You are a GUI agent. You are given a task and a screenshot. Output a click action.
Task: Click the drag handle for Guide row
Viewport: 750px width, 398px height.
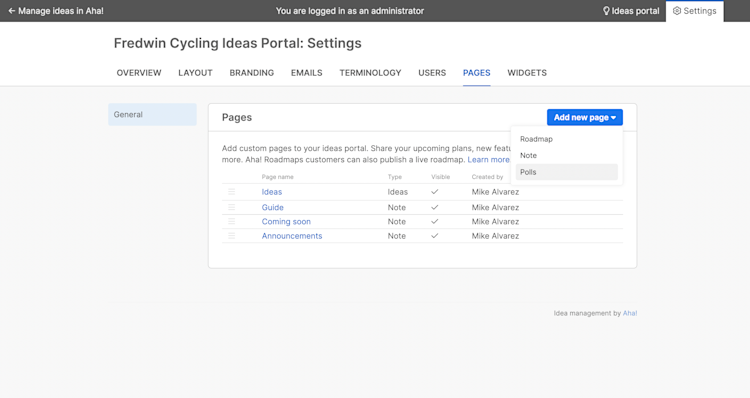point(232,207)
